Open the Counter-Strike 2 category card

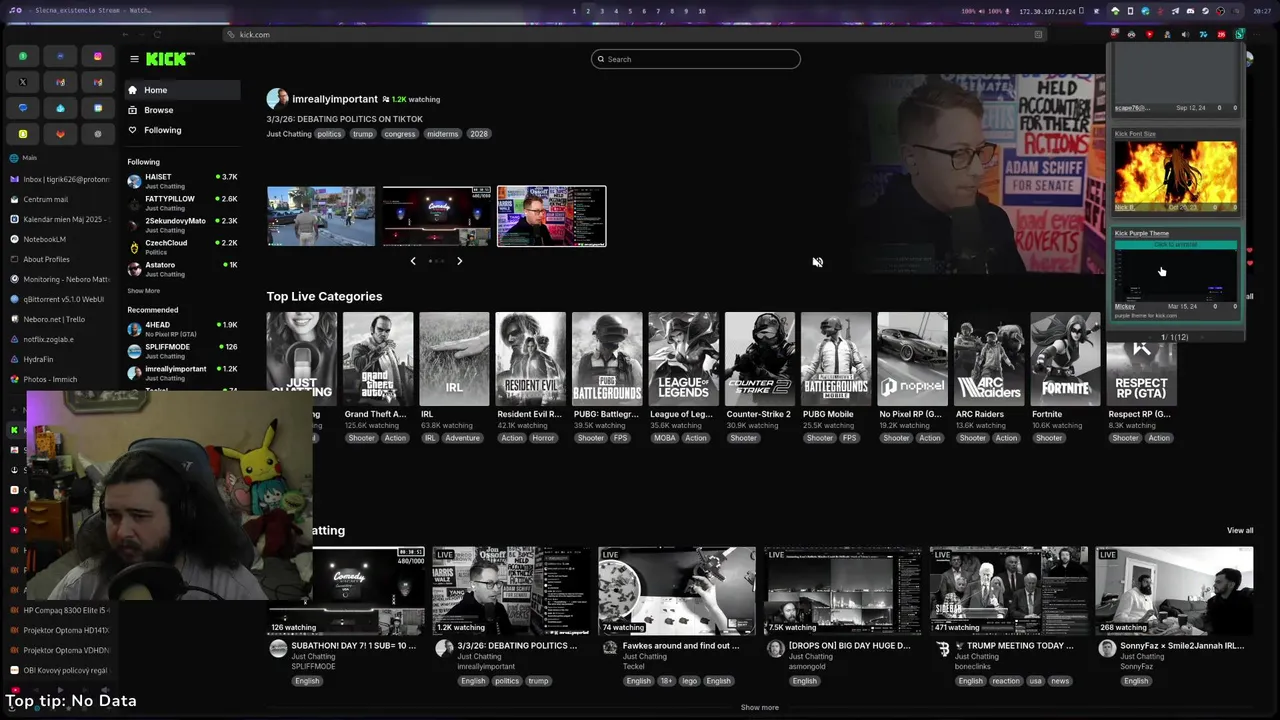759,358
